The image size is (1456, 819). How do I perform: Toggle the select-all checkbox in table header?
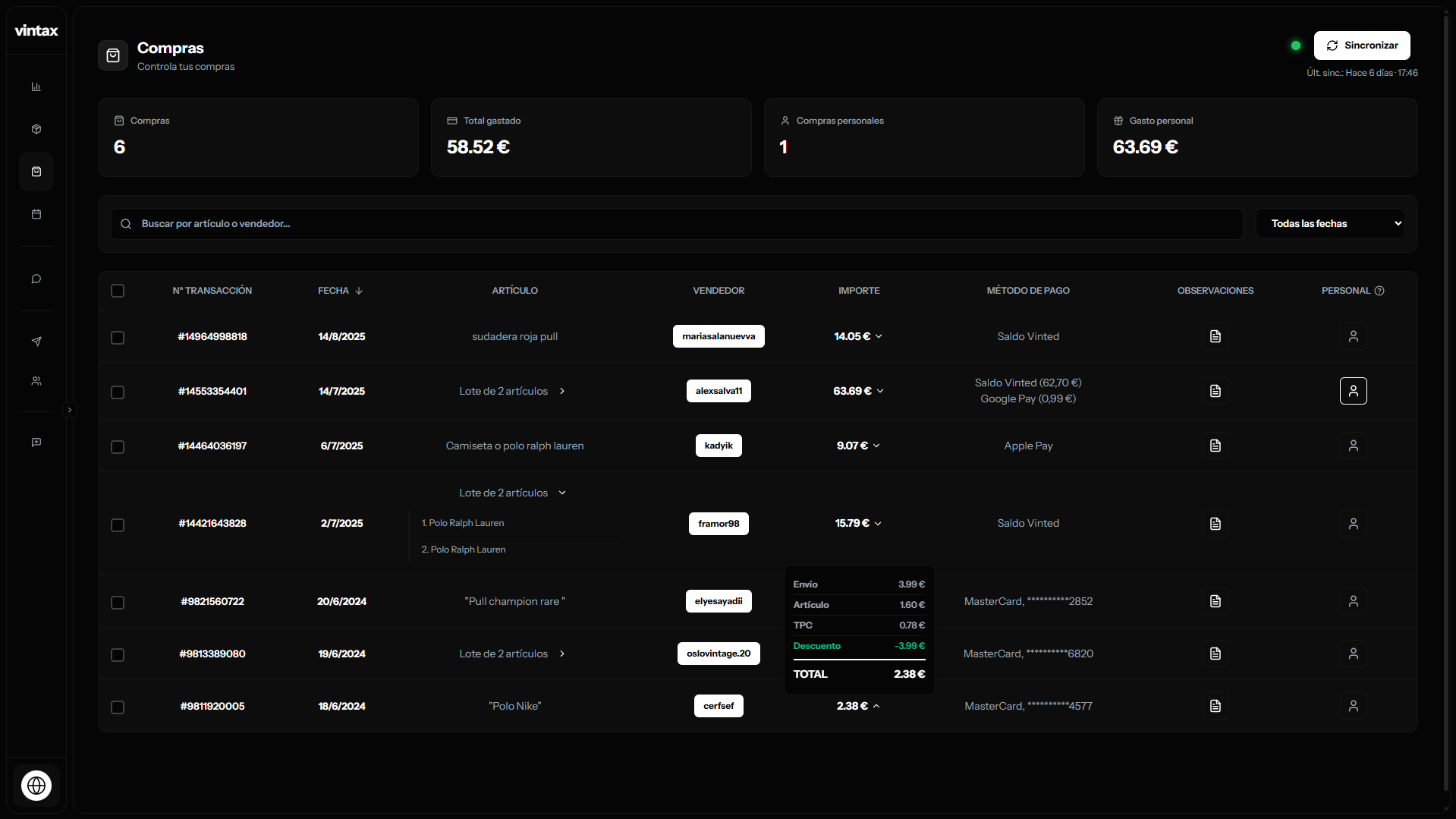point(118,291)
